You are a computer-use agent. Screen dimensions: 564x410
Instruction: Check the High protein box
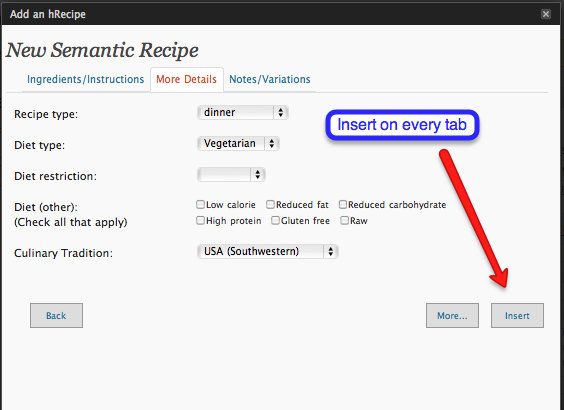pyautogui.click(x=200, y=220)
